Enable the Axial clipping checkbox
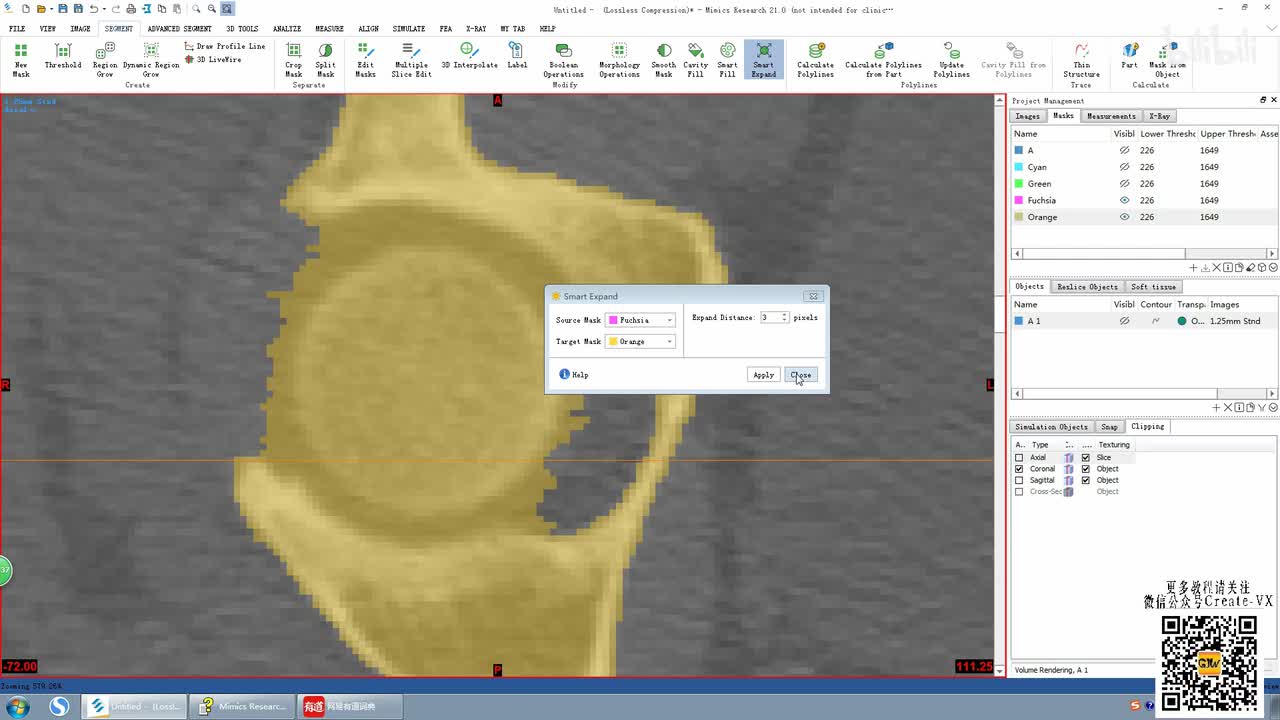Image resolution: width=1280 pixels, height=720 pixels. click(x=1019, y=458)
